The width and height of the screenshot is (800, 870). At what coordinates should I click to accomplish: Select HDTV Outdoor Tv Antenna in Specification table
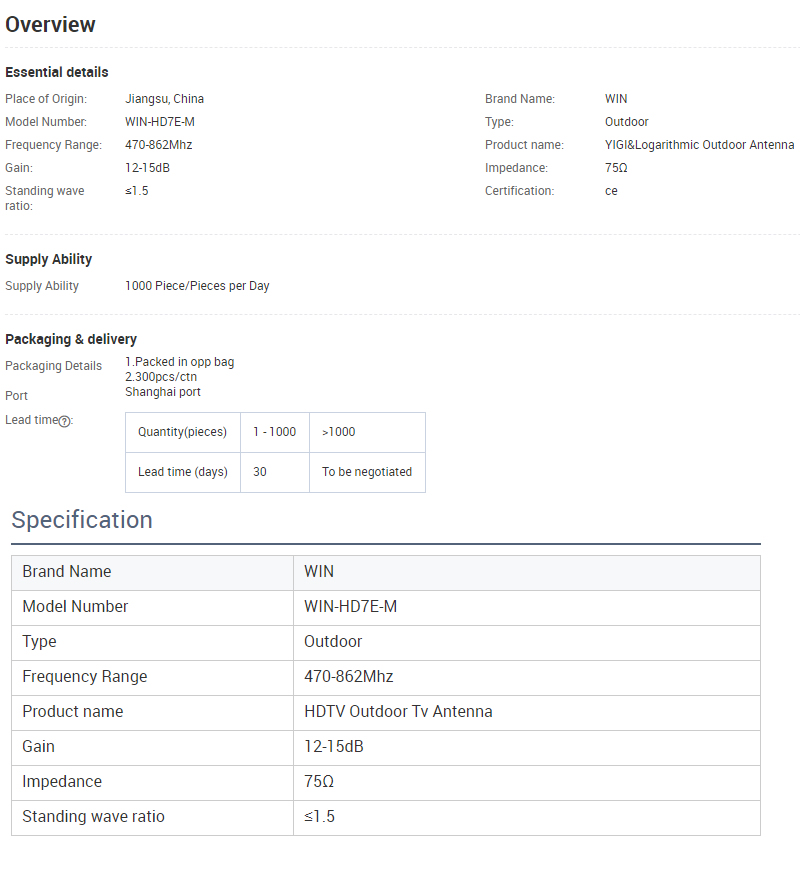398,711
